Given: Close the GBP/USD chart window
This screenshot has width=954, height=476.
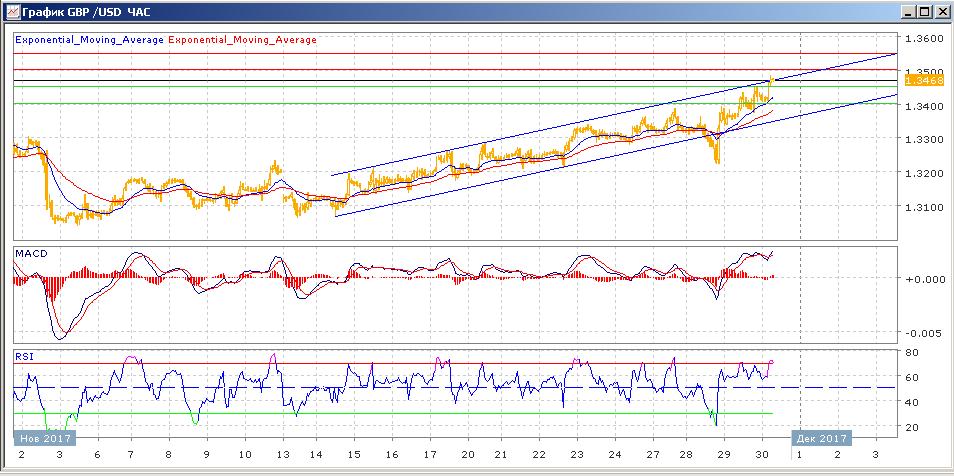Looking at the screenshot, I should click(x=941, y=12).
